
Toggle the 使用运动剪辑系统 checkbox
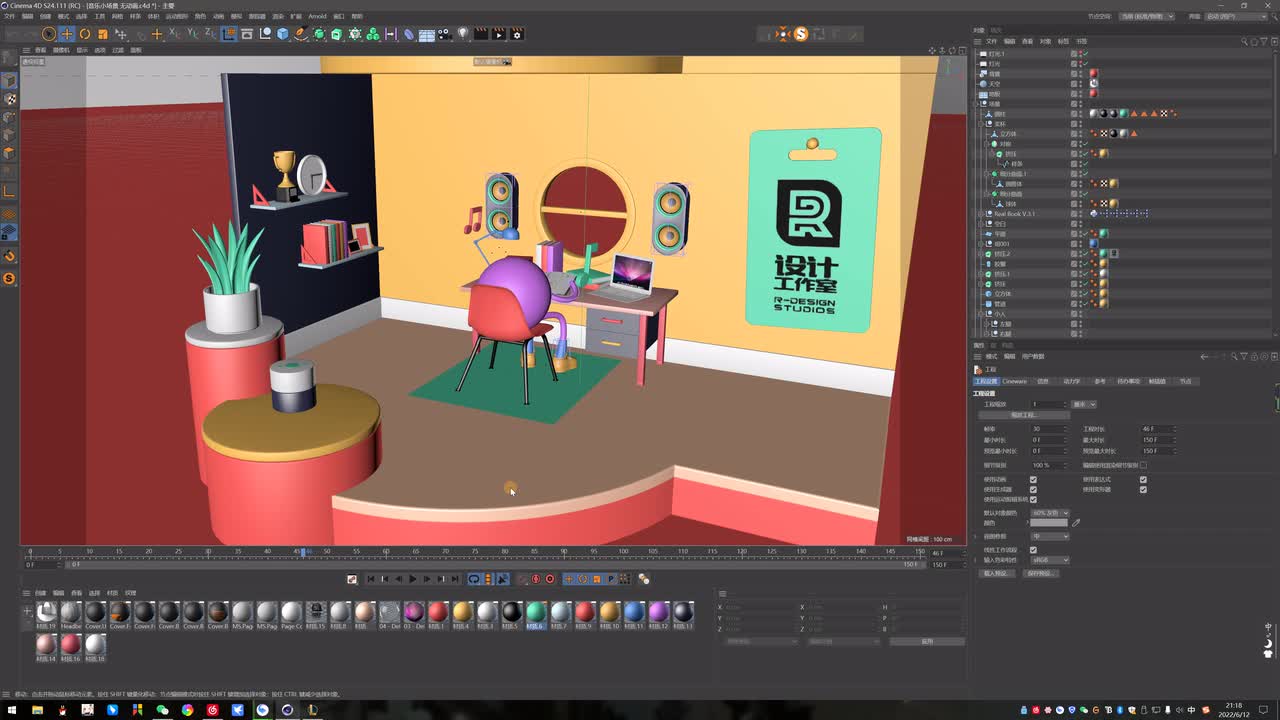[x=1033, y=499]
